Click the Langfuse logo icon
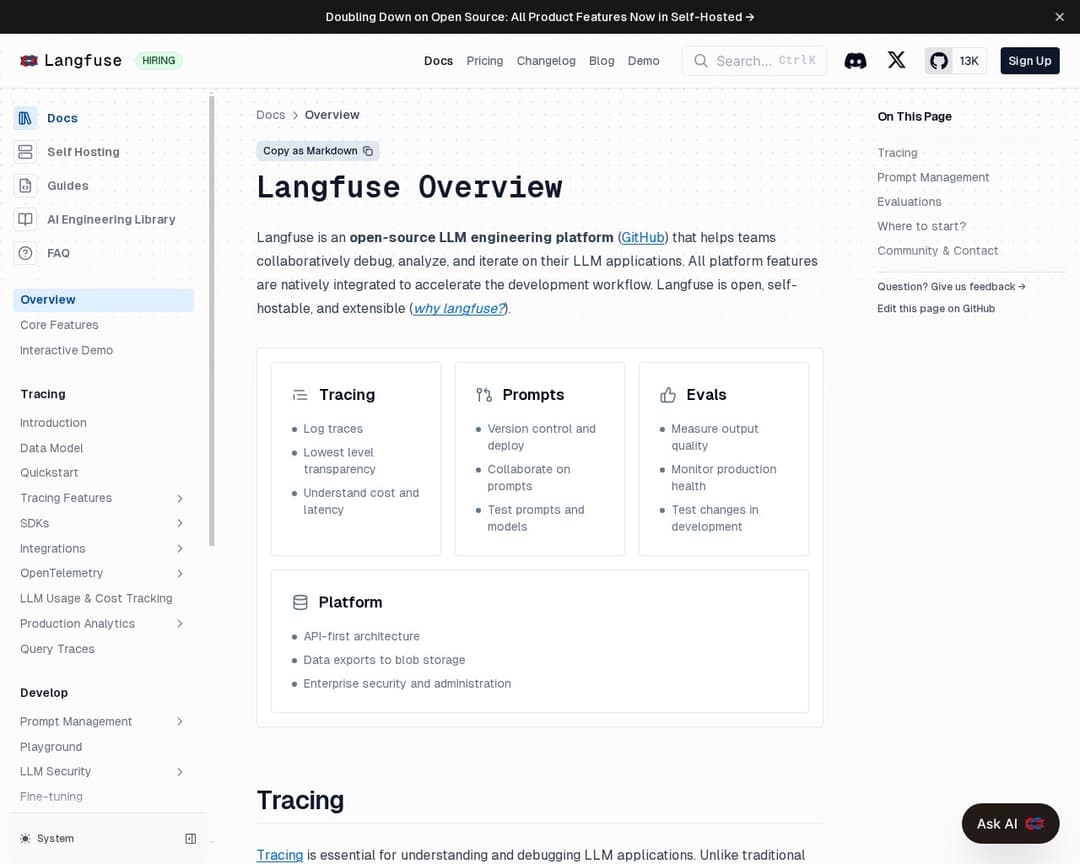Screen dimensions: 1080x864 29,61
